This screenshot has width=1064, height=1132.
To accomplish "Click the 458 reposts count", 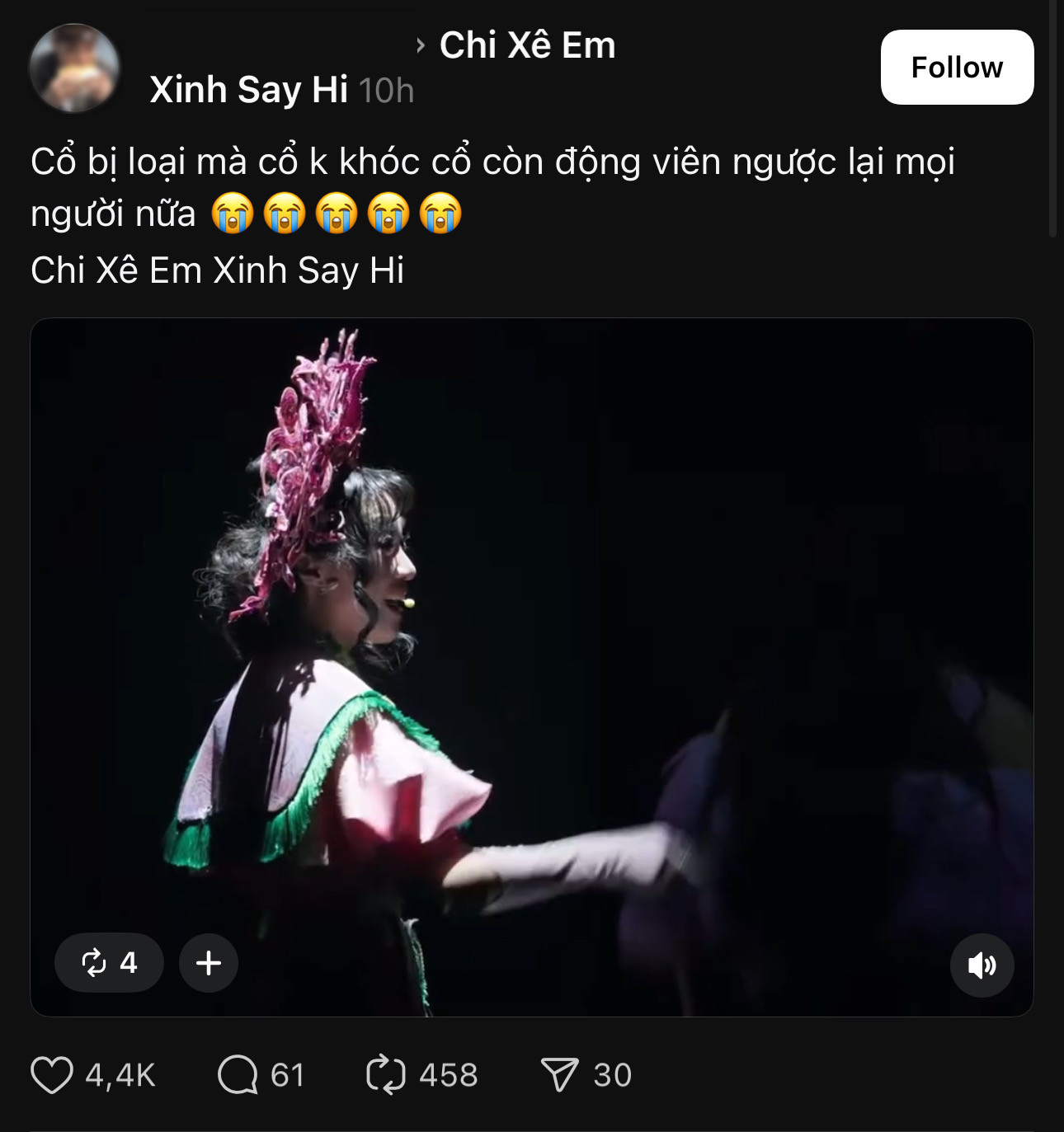I will [x=449, y=1075].
